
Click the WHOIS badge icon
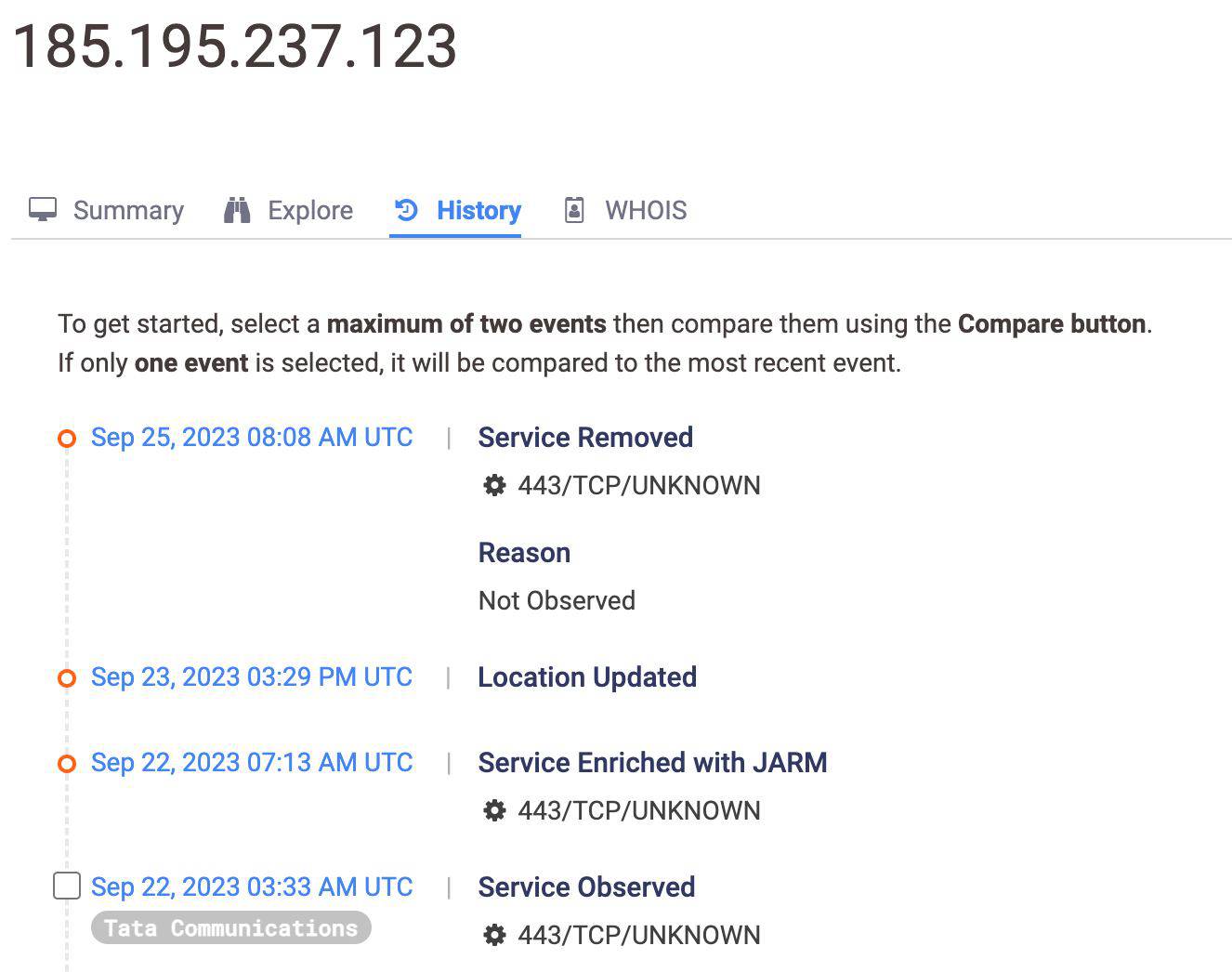pyautogui.click(x=574, y=210)
